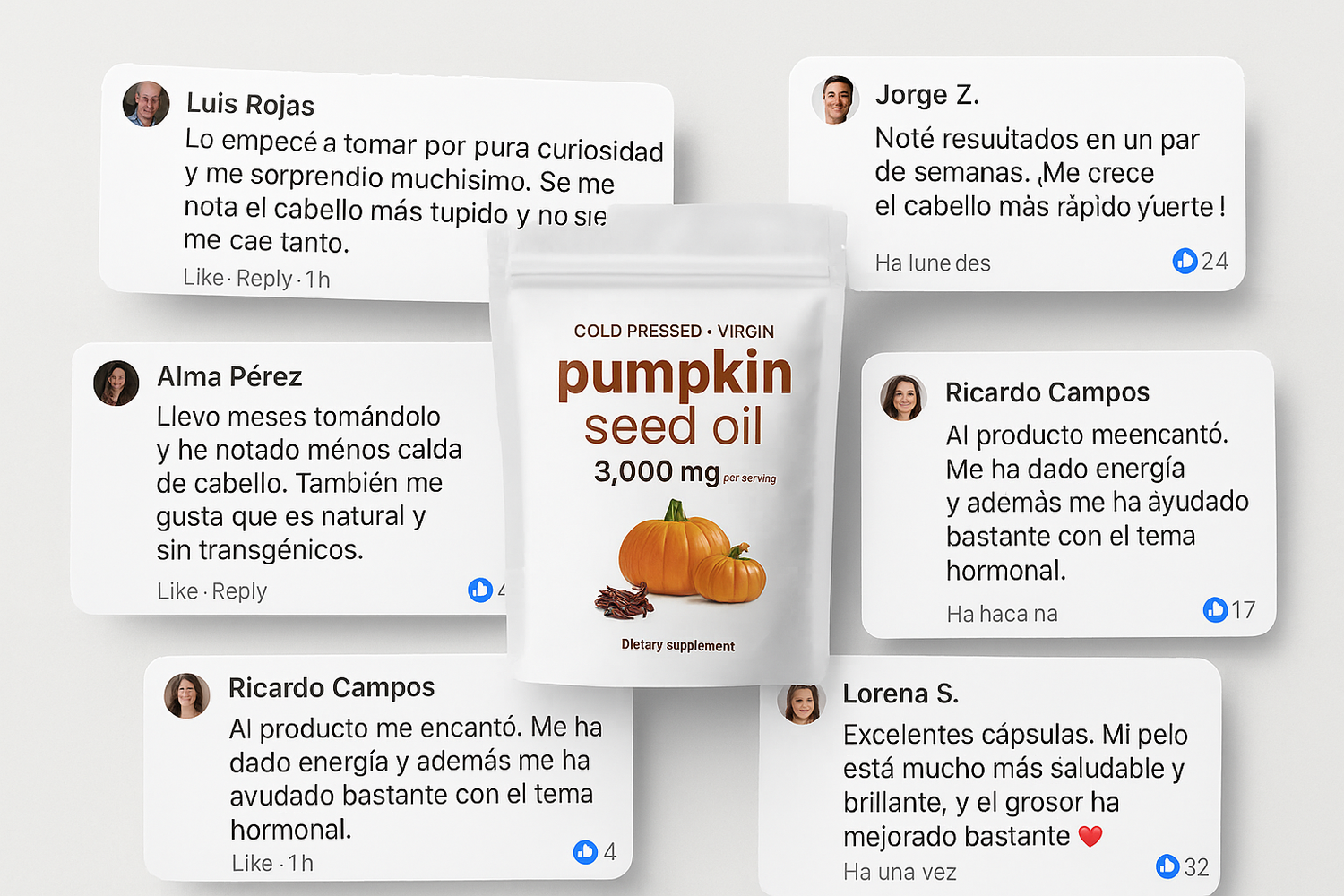
Task: Click thumbs-up icon under the 'avudado bastante' comment
Action: (585, 851)
